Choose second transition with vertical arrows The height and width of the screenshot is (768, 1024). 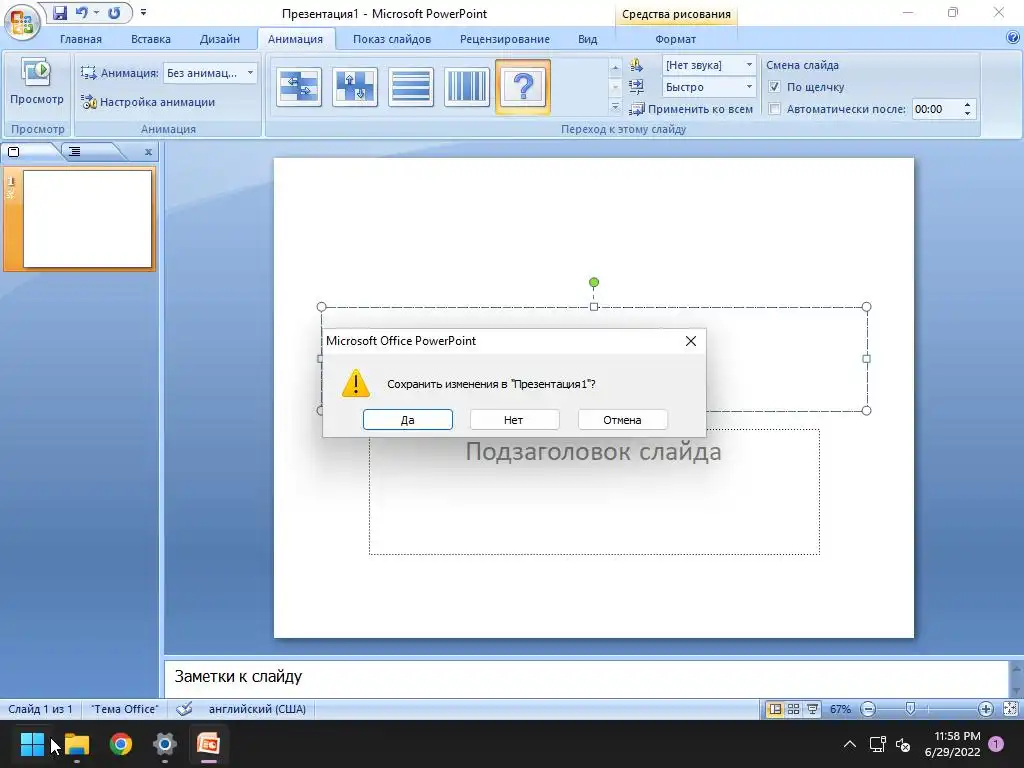coord(355,86)
